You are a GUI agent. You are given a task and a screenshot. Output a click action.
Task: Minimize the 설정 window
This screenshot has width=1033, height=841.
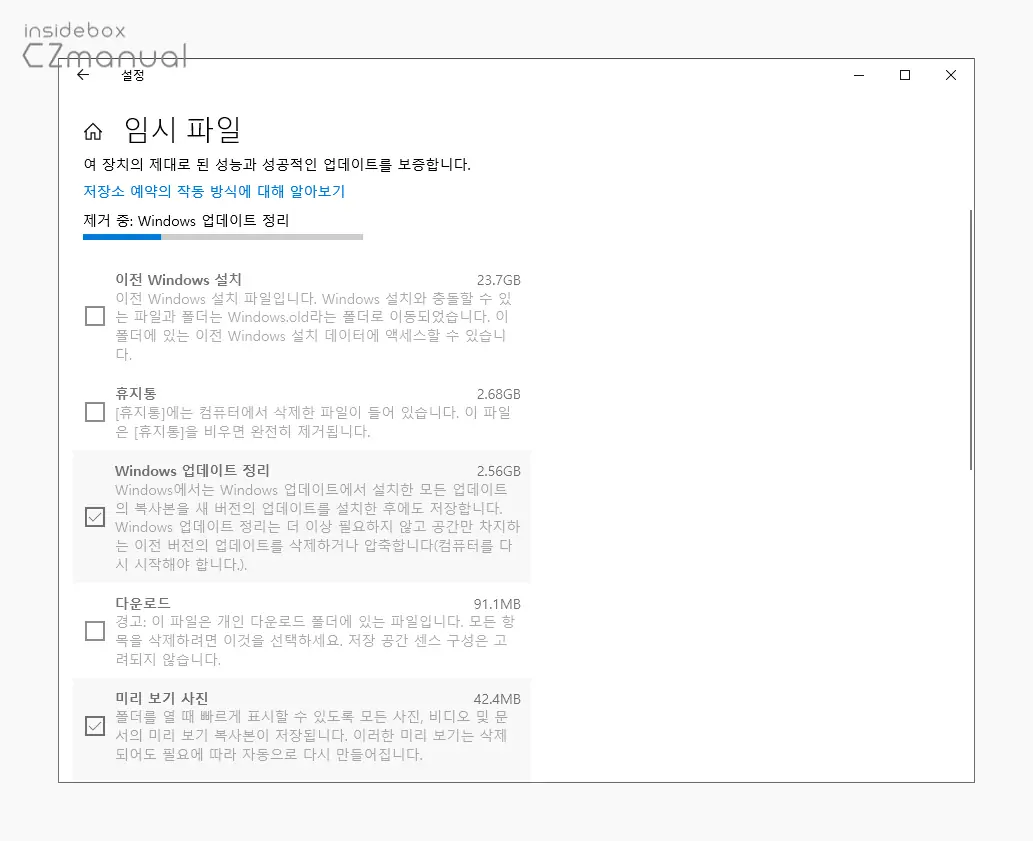[x=859, y=75]
